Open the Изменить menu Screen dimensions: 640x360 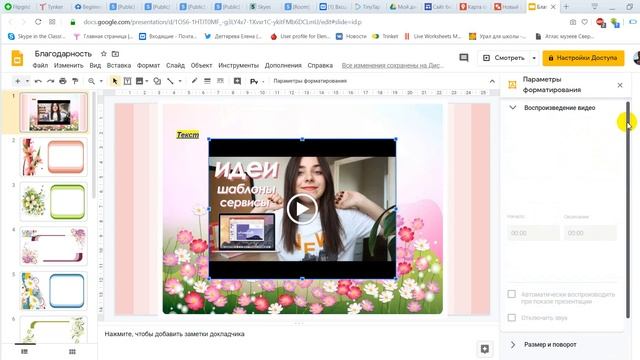69,65
